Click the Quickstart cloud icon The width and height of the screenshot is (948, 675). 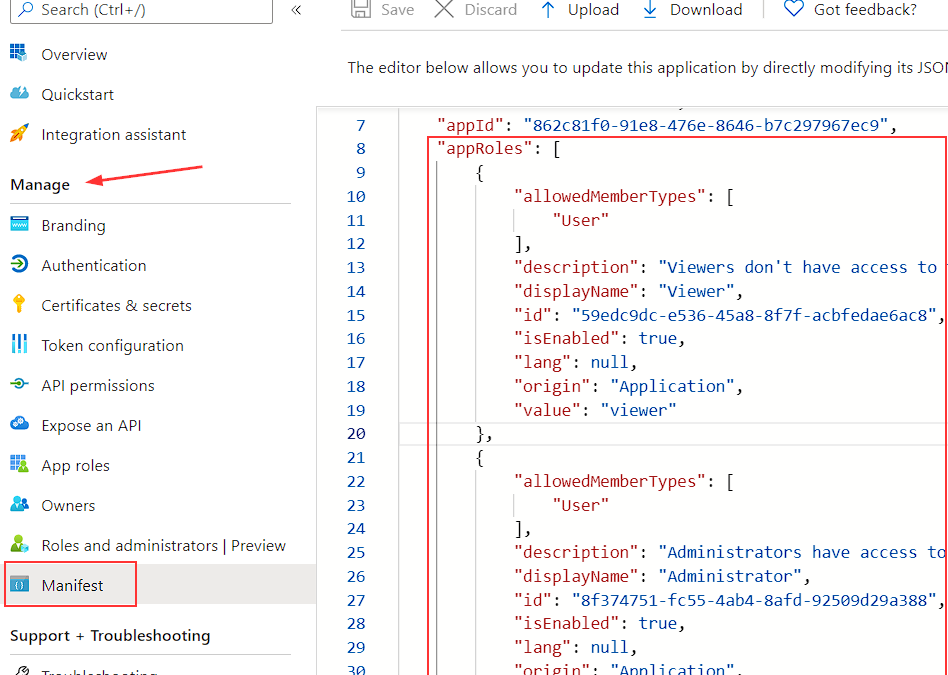19,94
